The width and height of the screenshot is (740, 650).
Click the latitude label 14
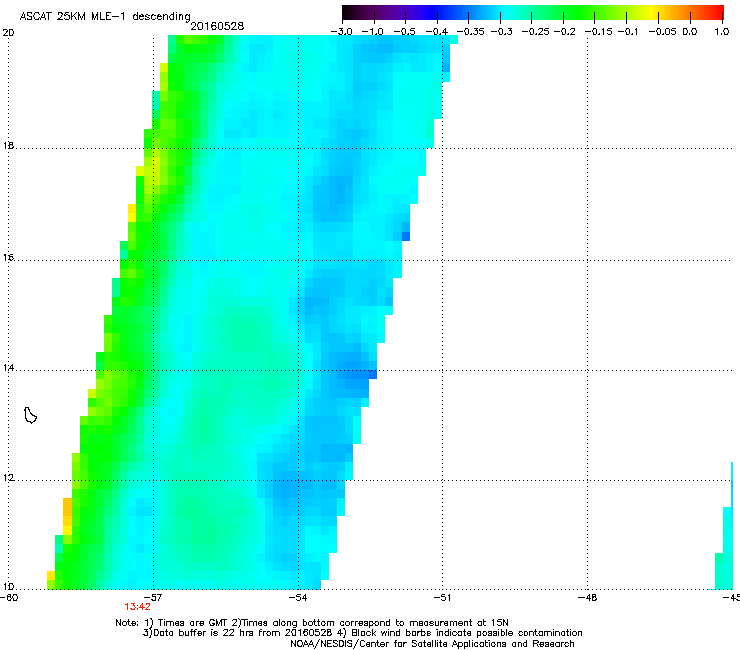coord(8,368)
